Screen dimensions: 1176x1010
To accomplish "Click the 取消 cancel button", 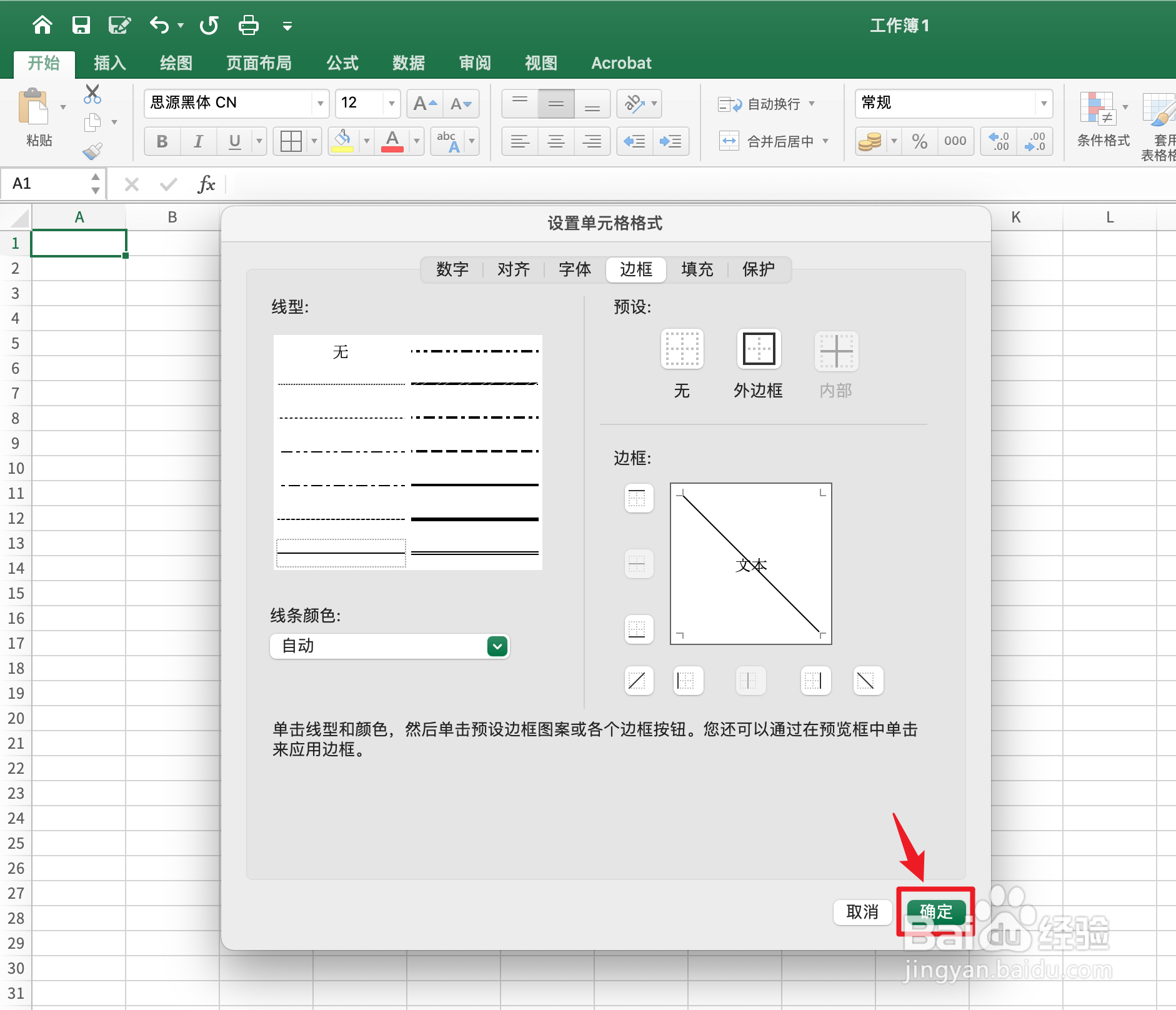I will coord(862,912).
